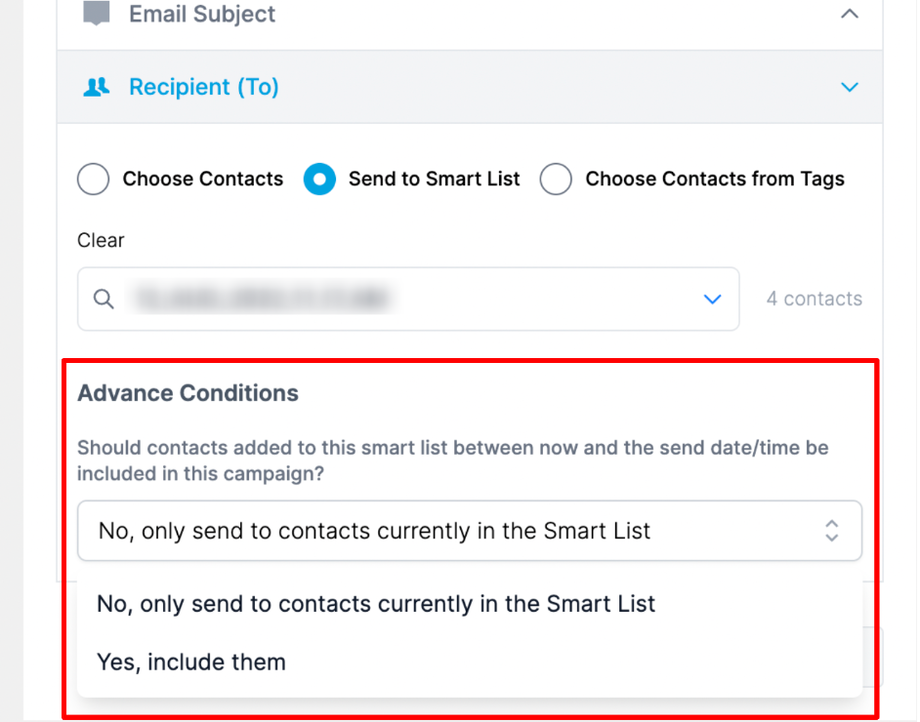
Task: Choose "No, only send to contacts currently" option
Action: coord(376,604)
